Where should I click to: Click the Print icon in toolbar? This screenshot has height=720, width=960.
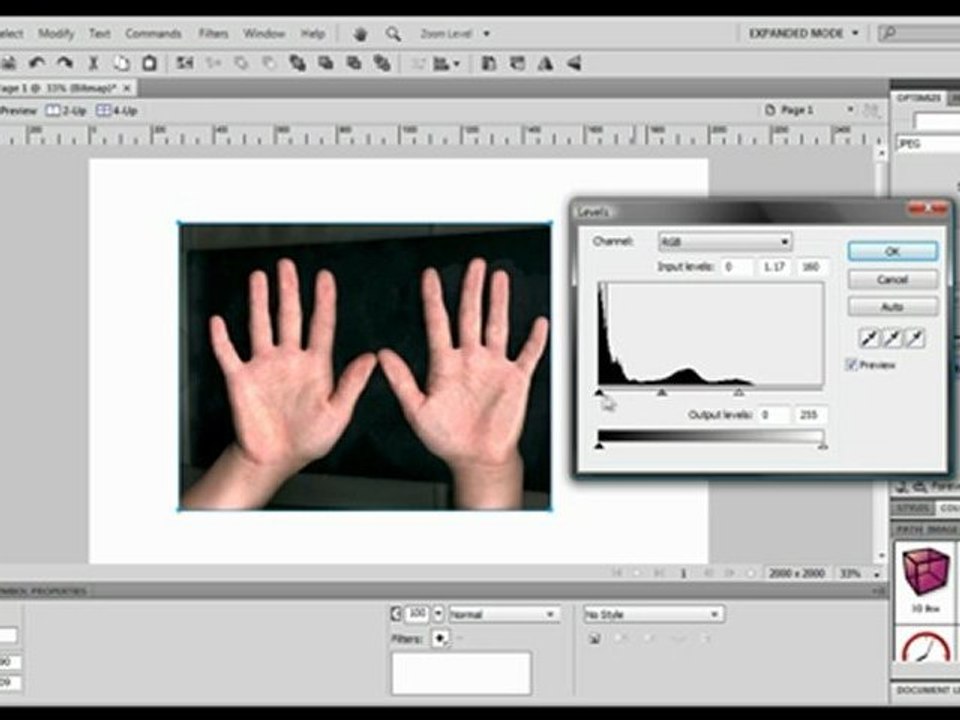pos(9,63)
